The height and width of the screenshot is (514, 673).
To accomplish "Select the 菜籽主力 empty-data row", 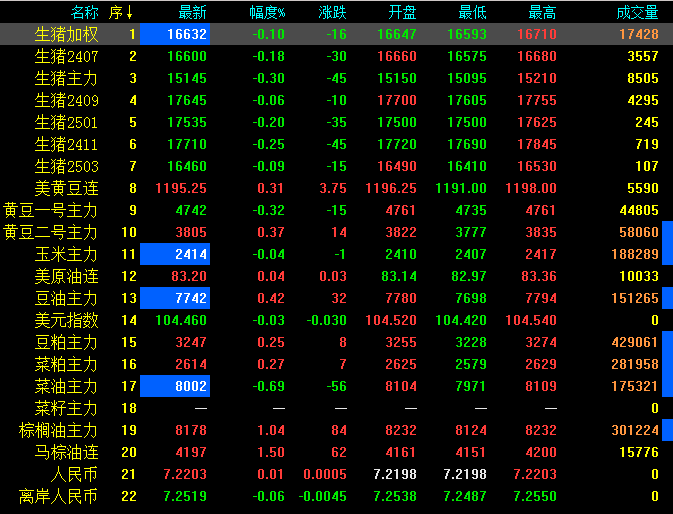I will 66,408.
